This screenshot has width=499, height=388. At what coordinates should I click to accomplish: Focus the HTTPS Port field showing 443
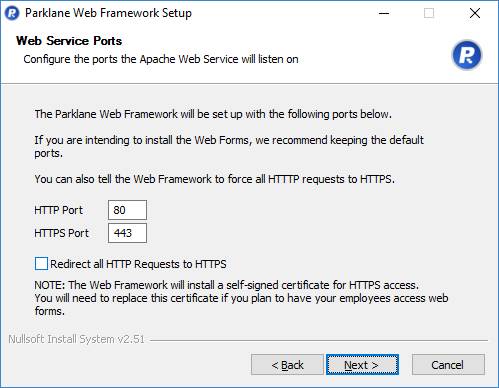tap(127, 233)
